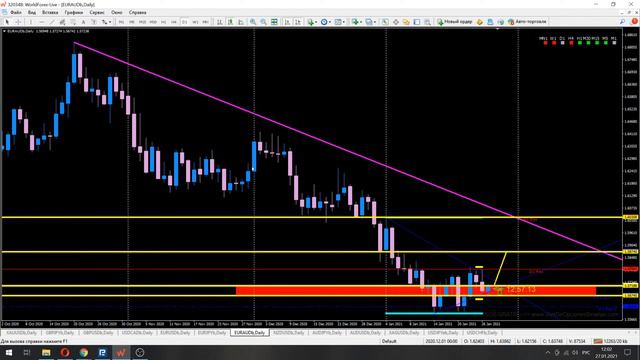Screen dimensions: 640x360
Task: Switch to the XAUUSDb,Daily chart tab
Action: tap(21, 333)
